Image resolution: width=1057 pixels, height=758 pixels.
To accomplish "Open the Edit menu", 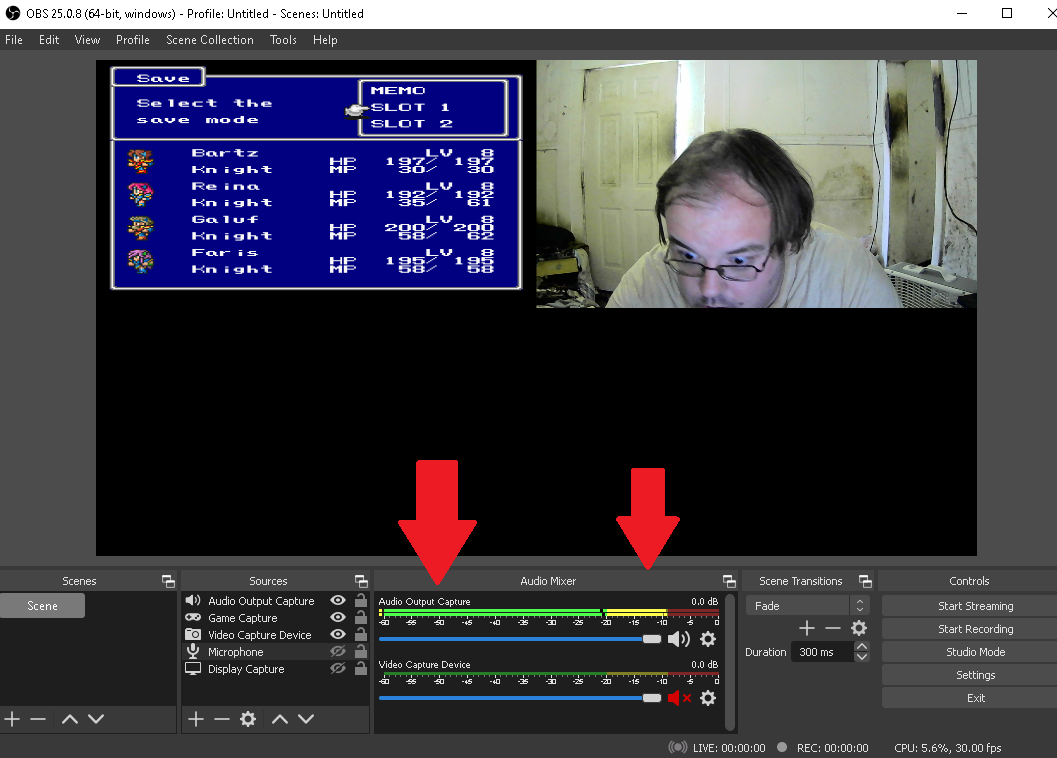I will pos(49,40).
